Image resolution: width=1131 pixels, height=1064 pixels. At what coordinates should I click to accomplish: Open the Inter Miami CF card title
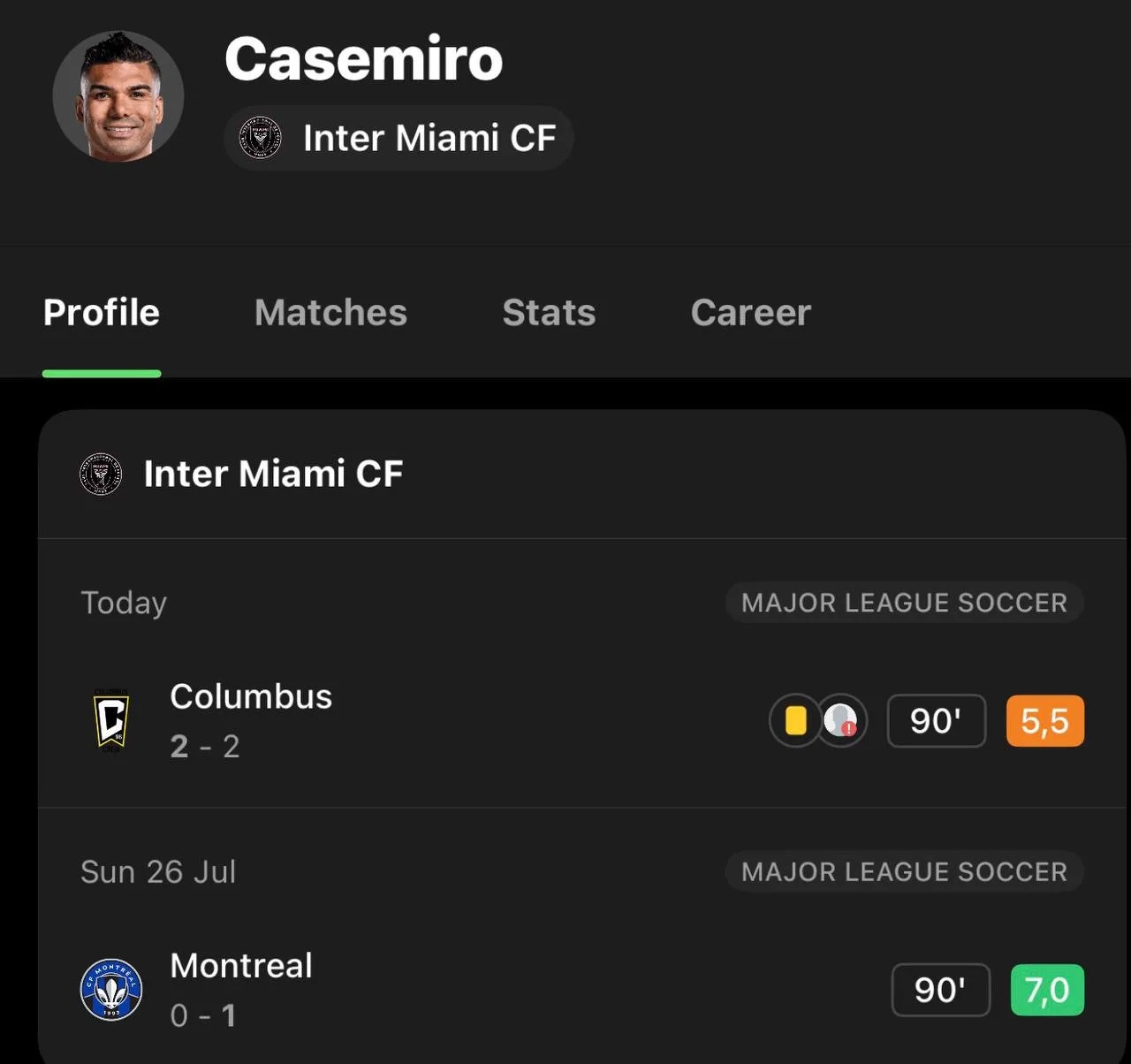[x=273, y=474]
